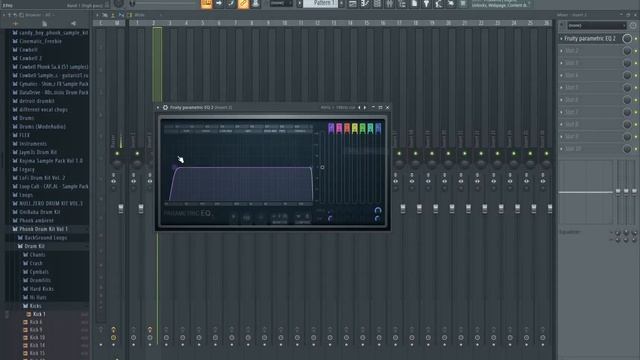Open NULL ZERO DRUM KIT VOL.1 folder

click(51, 203)
